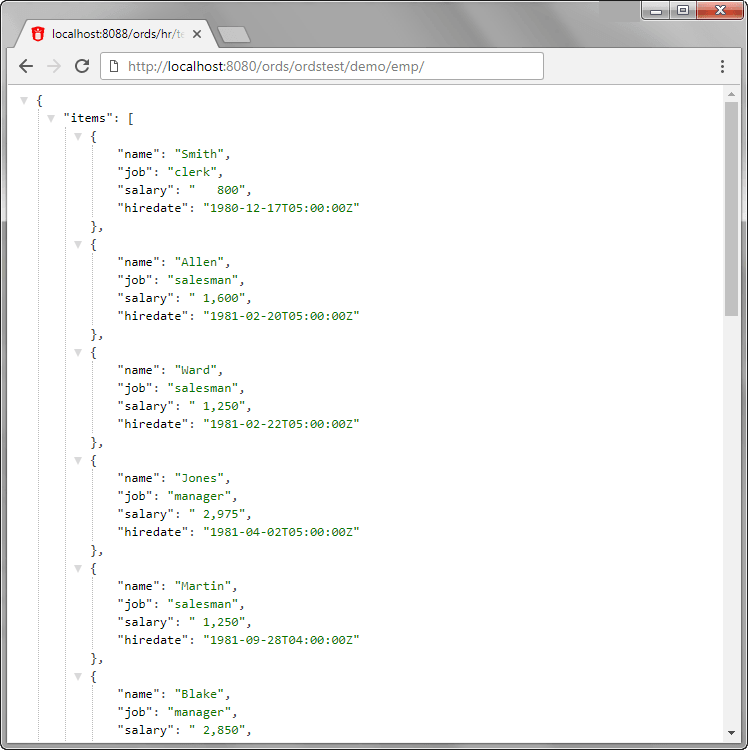Select the localhost:8088/ords/hr tab

click(x=117, y=34)
